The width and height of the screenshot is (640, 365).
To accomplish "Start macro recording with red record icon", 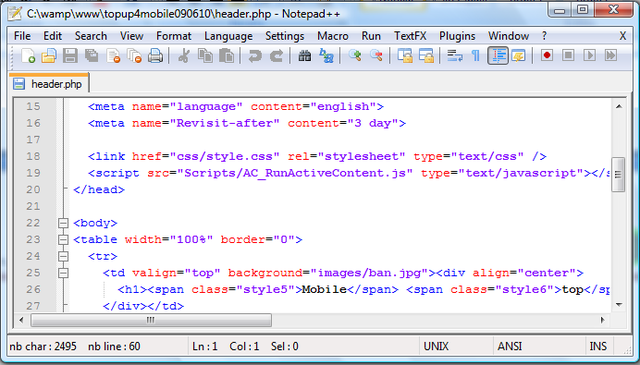I will tap(547, 55).
